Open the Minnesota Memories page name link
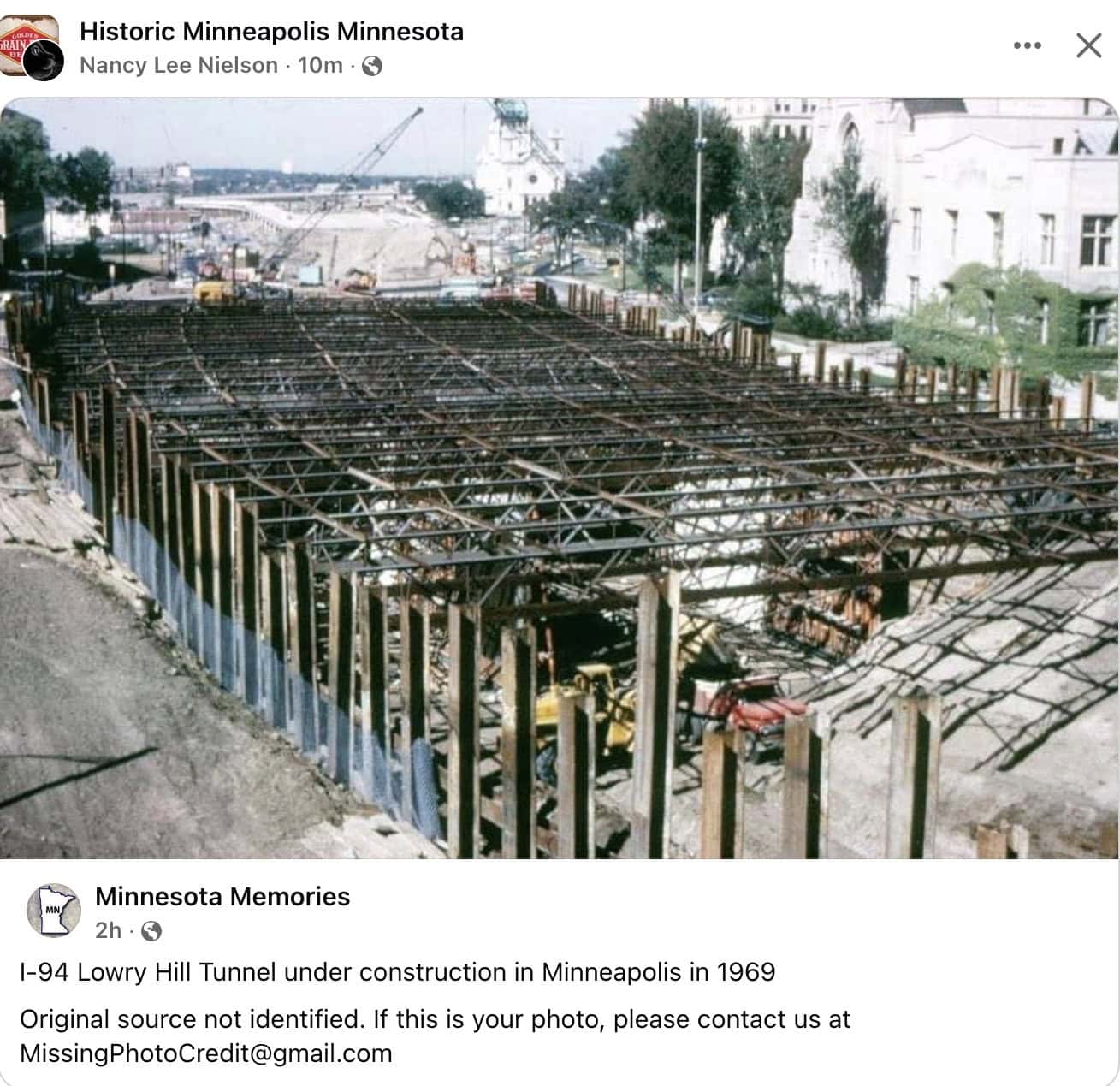The height and width of the screenshot is (1086, 1120). (x=222, y=896)
